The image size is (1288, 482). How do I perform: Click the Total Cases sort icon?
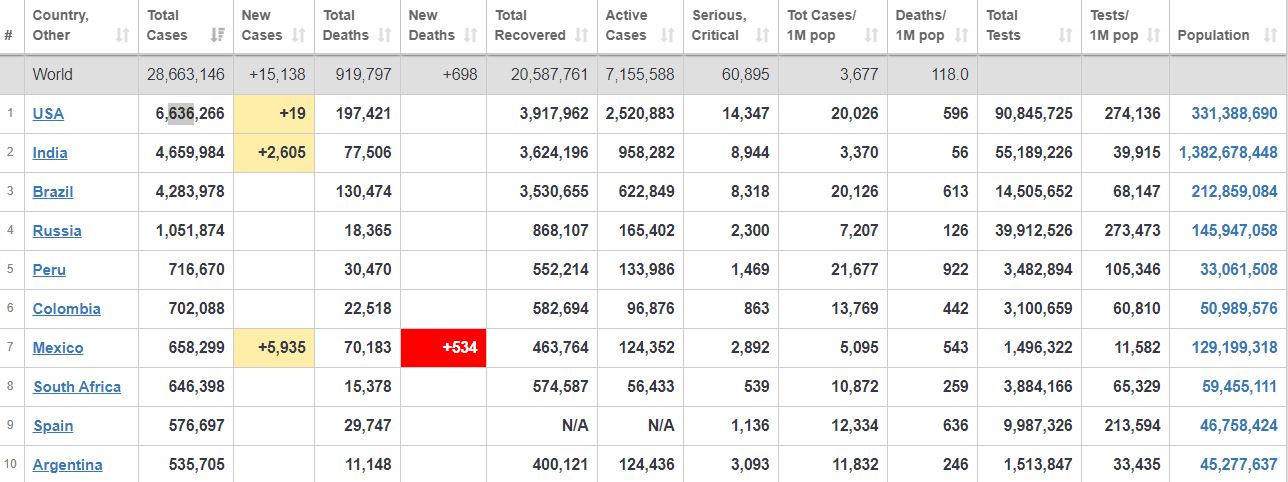(x=217, y=35)
